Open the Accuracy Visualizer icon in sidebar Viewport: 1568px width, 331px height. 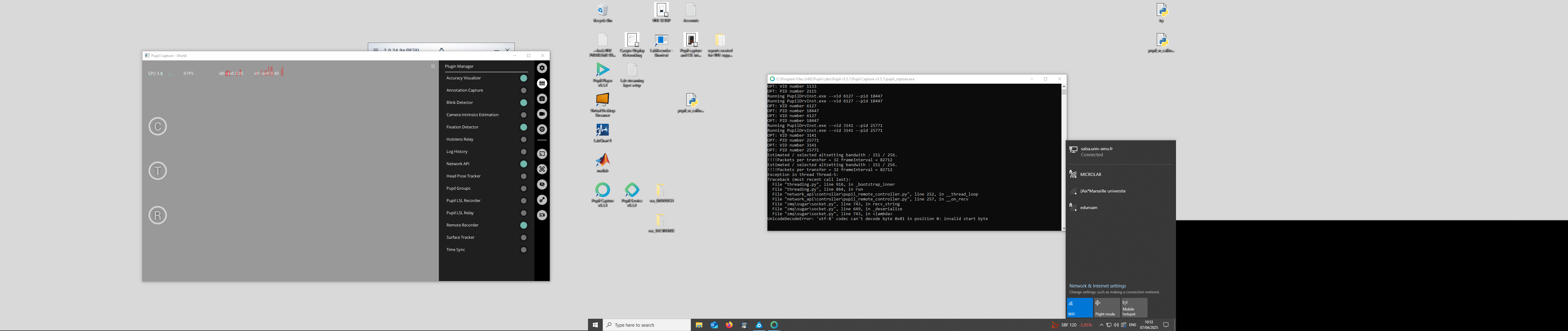pos(542,200)
